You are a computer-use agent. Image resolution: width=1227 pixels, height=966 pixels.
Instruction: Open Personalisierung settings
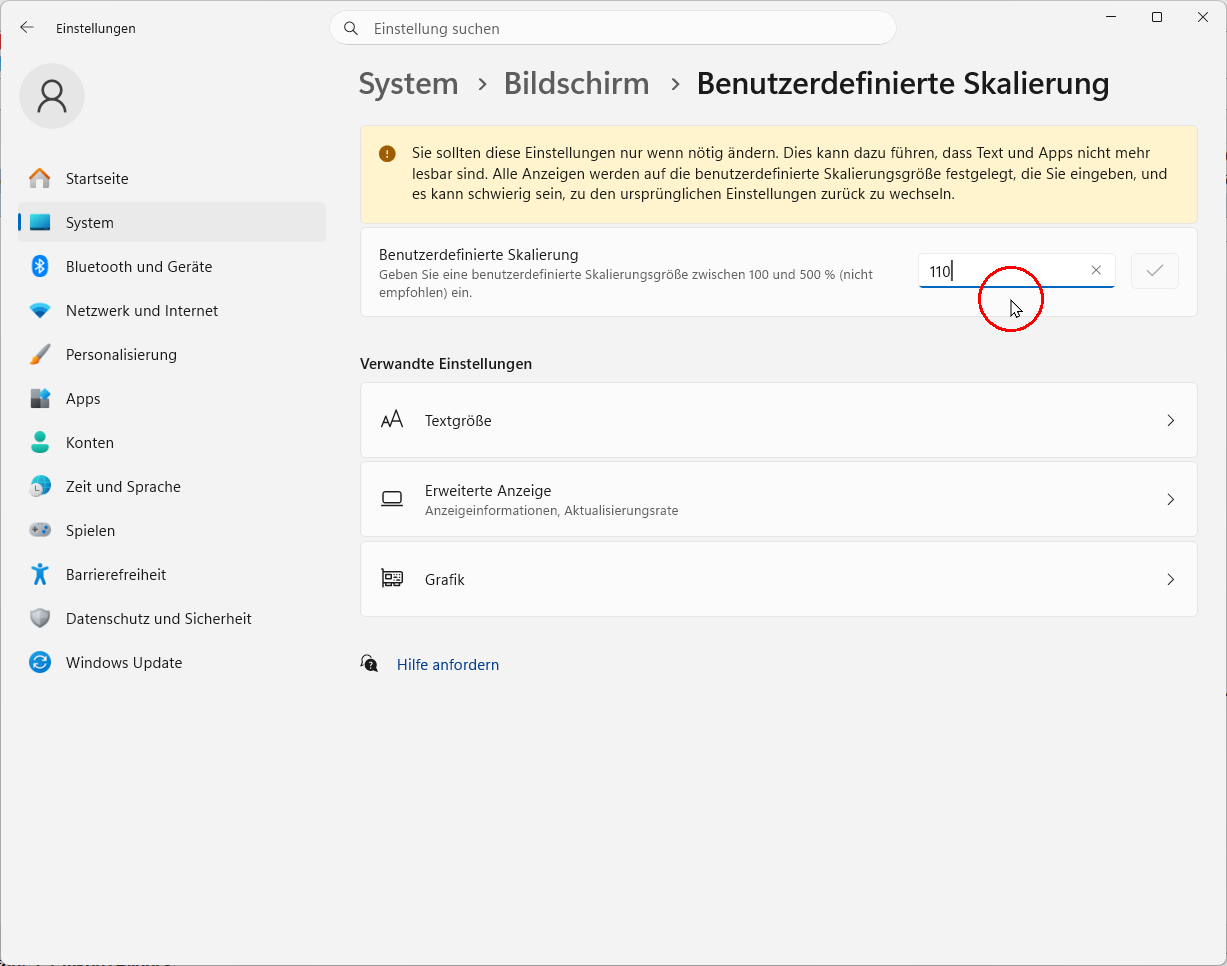(x=172, y=355)
